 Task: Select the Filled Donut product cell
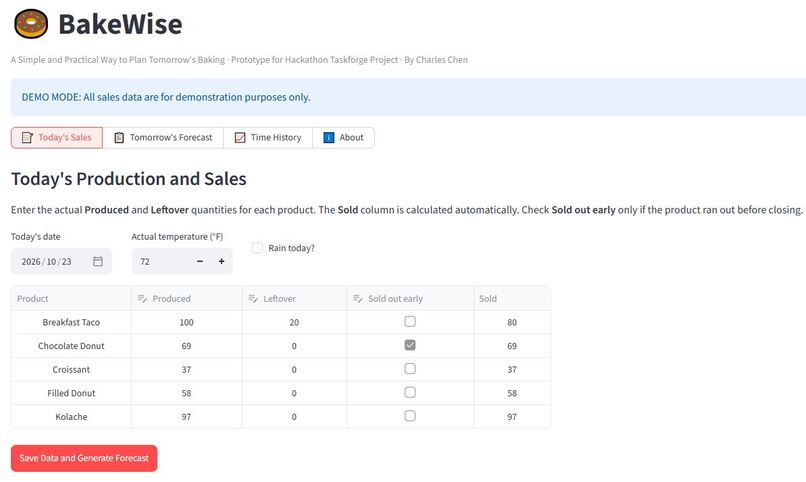[x=71, y=393]
